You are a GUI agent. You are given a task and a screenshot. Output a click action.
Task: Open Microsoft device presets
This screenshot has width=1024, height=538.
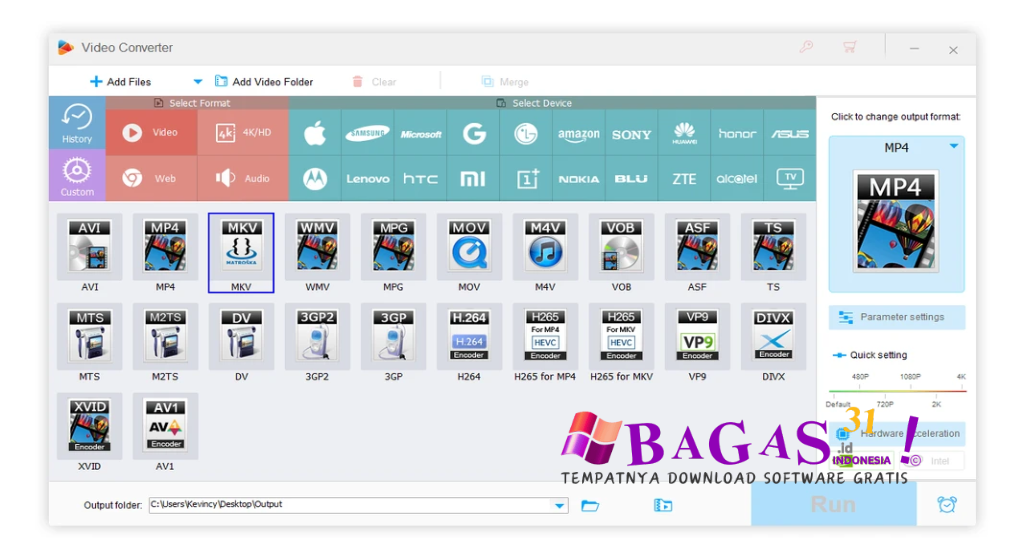(421, 133)
